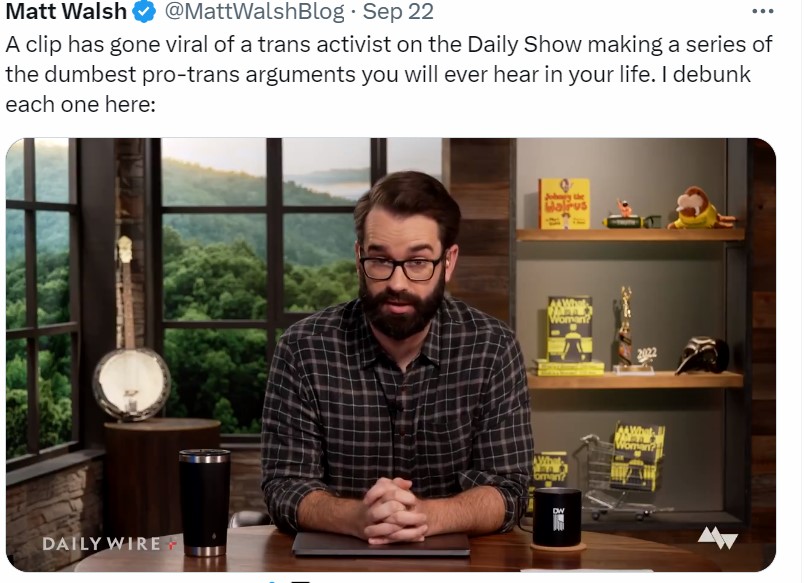Click the What is a Woman book on middle shelf
The height and width of the screenshot is (583, 808).
569,330
